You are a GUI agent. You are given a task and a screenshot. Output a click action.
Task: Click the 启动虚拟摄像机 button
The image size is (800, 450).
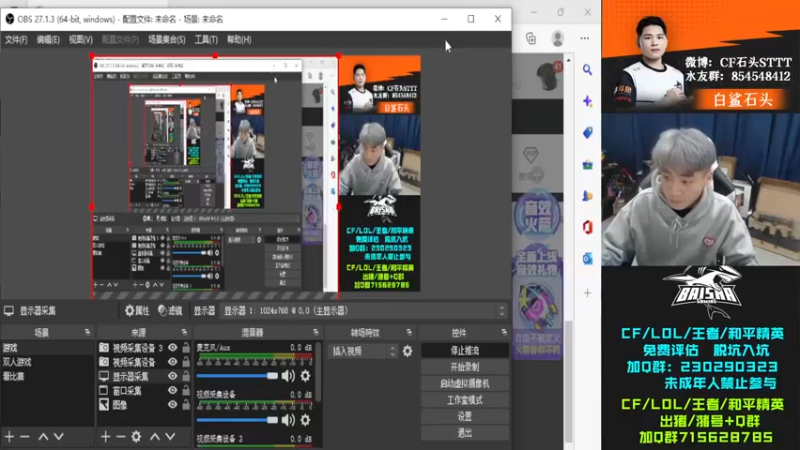tap(465, 384)
